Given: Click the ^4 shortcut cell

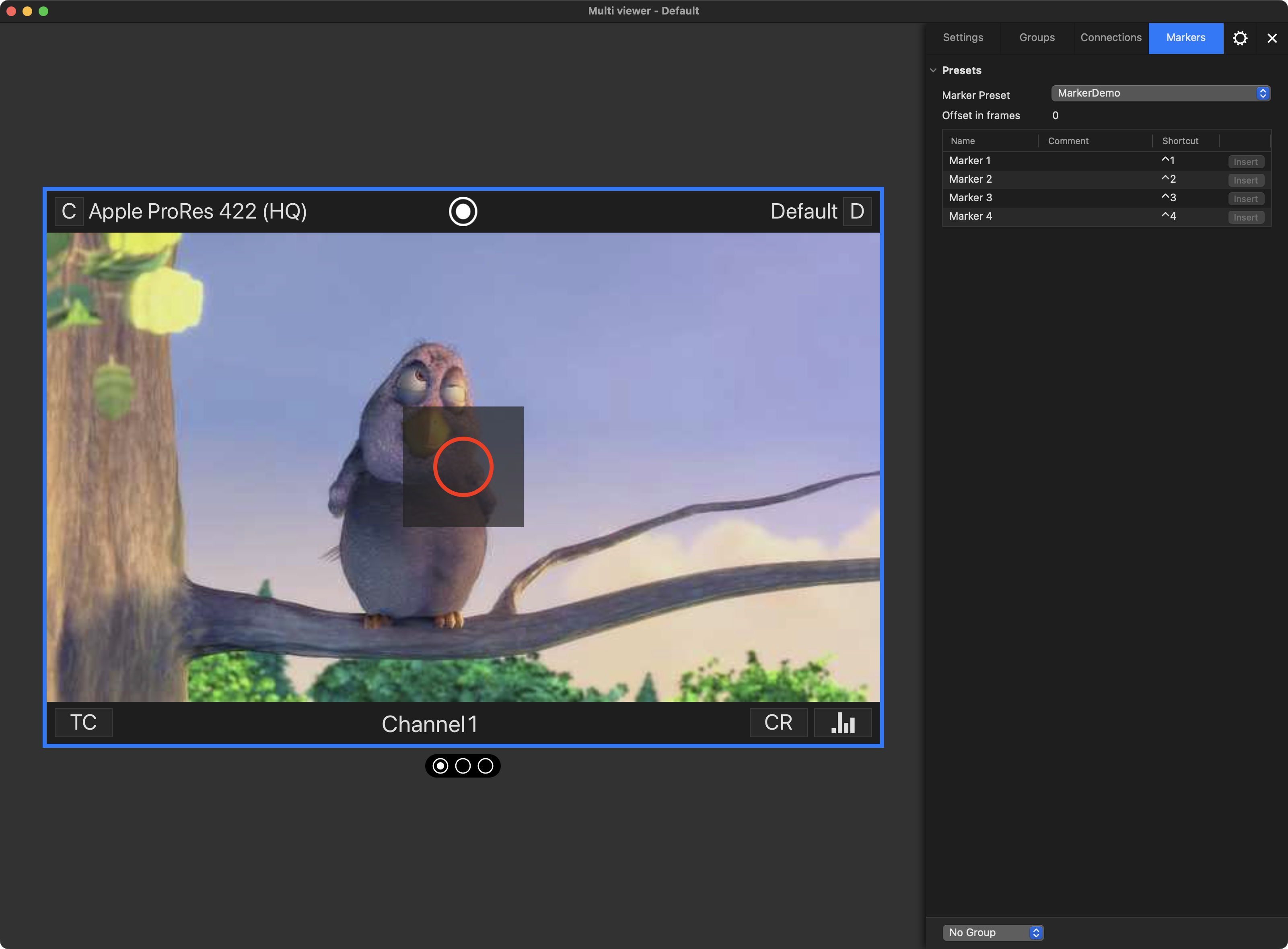Looking at the screenshot, I should pyautogui.click(x=1169, y=216).
